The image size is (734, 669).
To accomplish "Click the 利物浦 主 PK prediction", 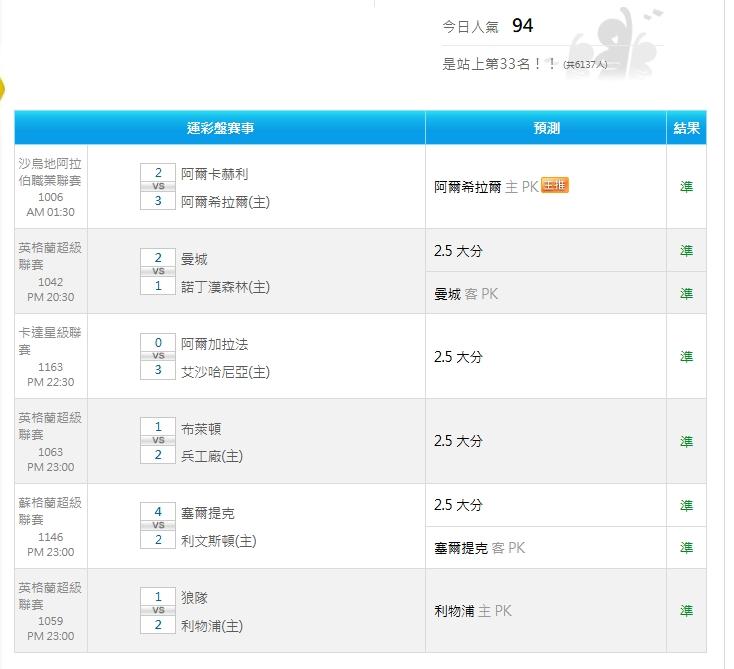I will 472,611.
